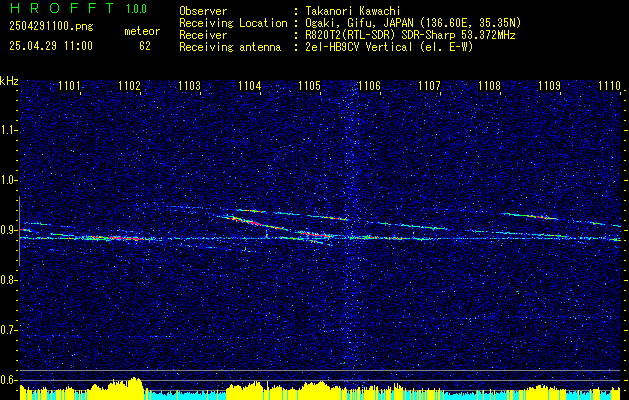Click time marker 1109

[x=550, y=85]
